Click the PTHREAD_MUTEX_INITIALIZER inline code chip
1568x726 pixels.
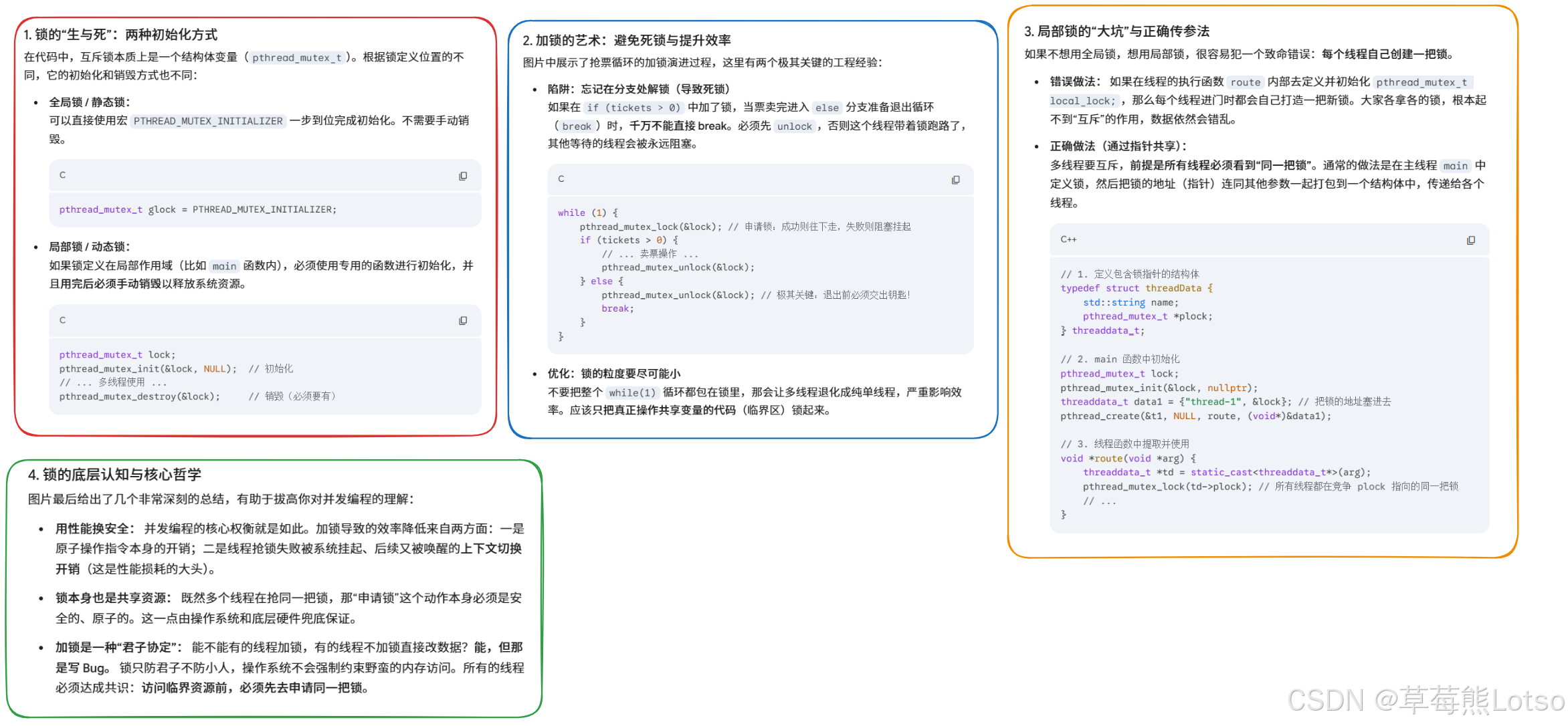coord(208,121)
